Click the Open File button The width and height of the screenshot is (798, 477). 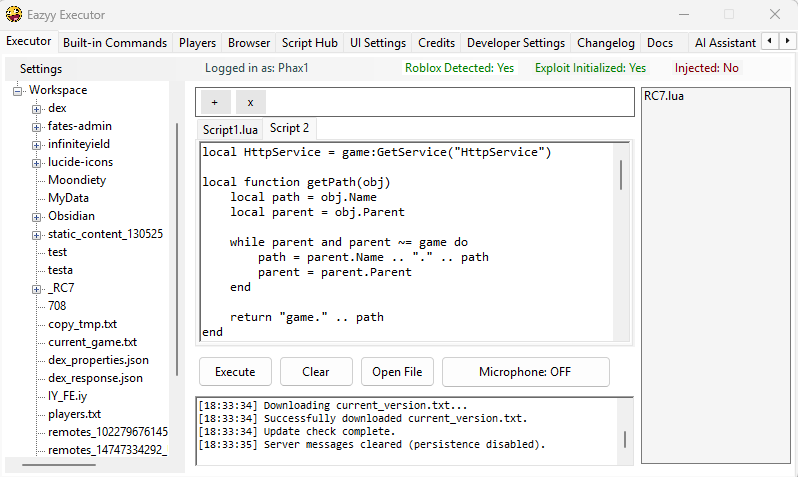(397, 371)
